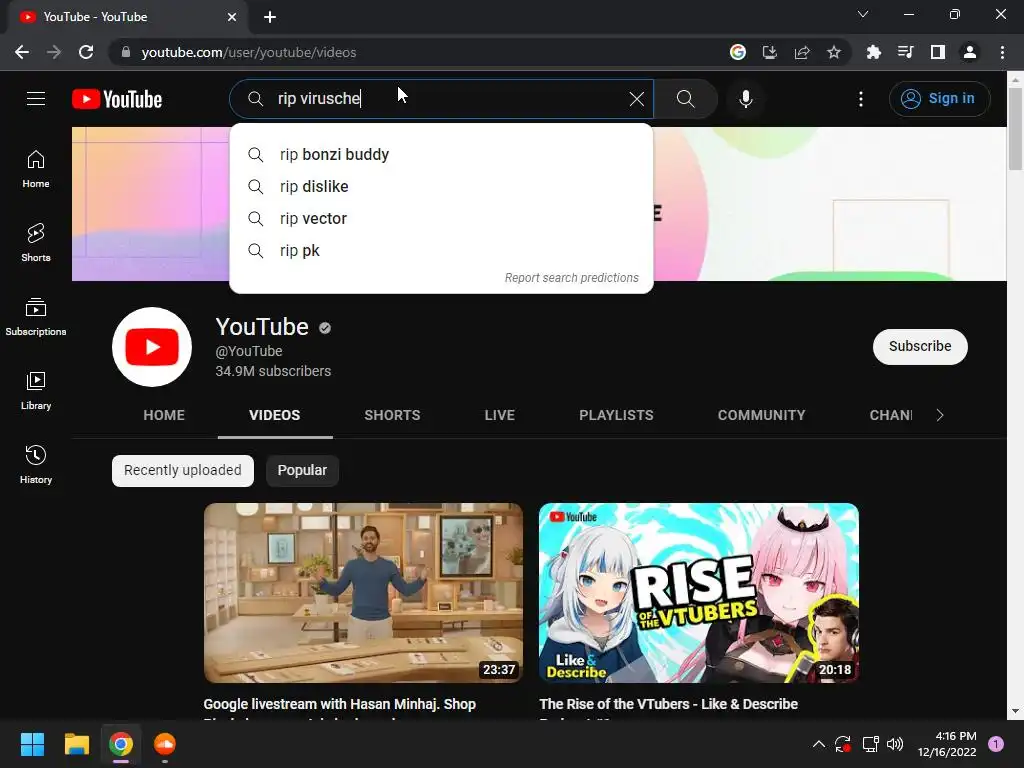Open the media control icon
The height and width of the screenshot is (768, 1024).
pos(905,52)
